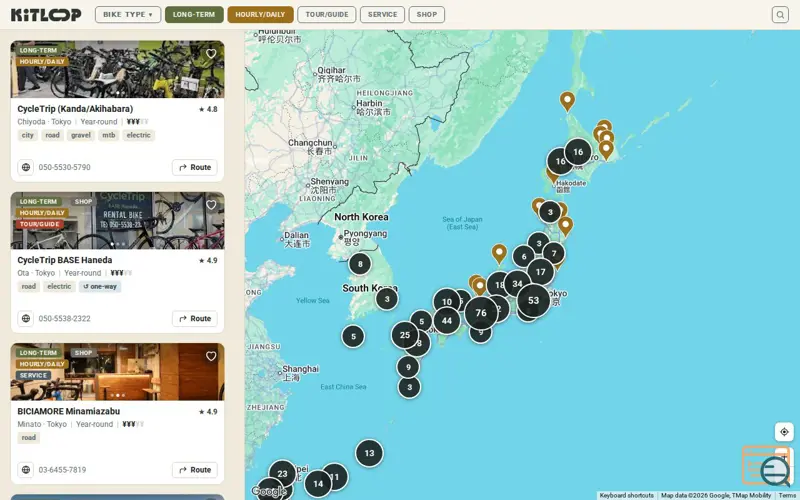Enable the SHOP filter
The width and height of the screenshot is (800, 500).
(427, 15)
